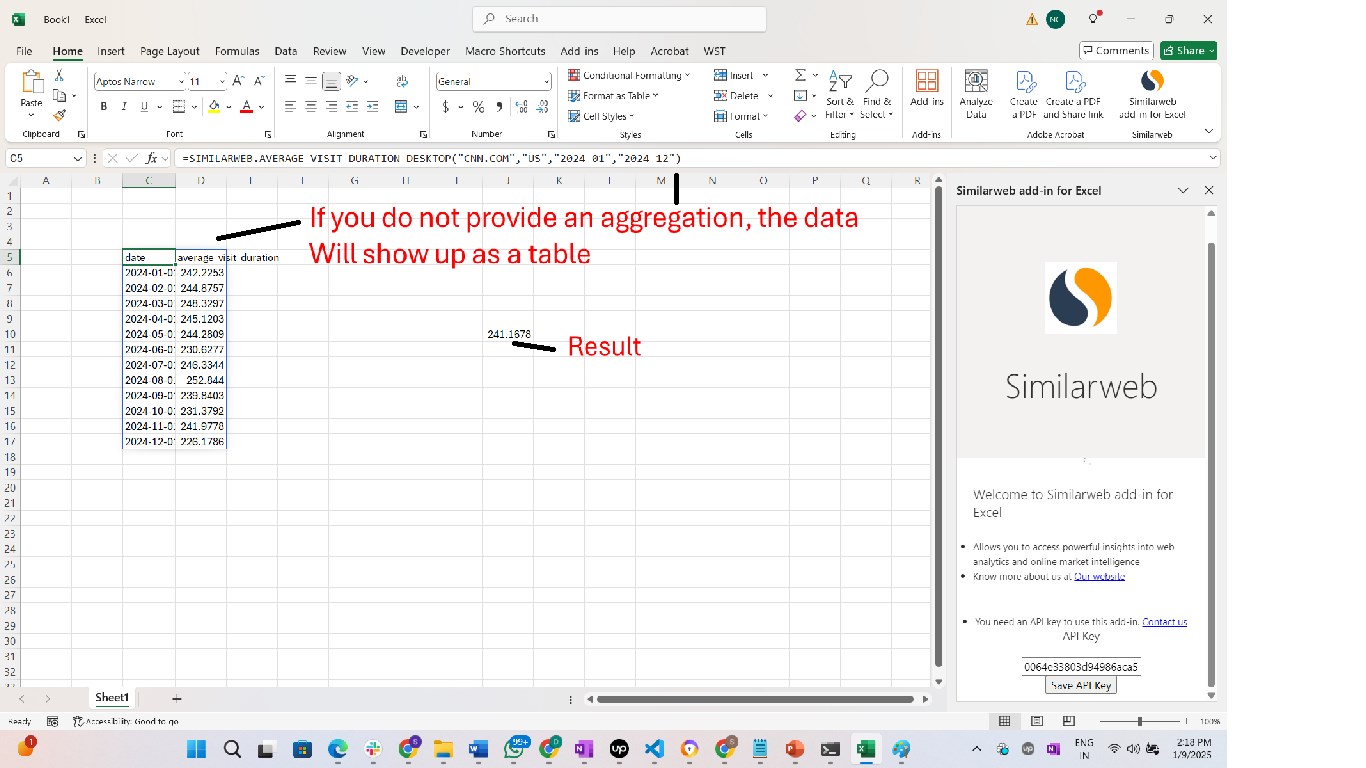Open the Developer ribbon tab
The width and height of the screenshot is (1366, 768).
click(x=425, y=51)
